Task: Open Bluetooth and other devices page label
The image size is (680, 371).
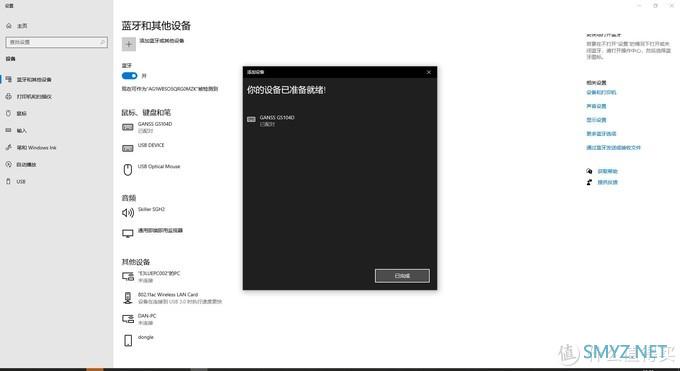Action: [34, 80]
